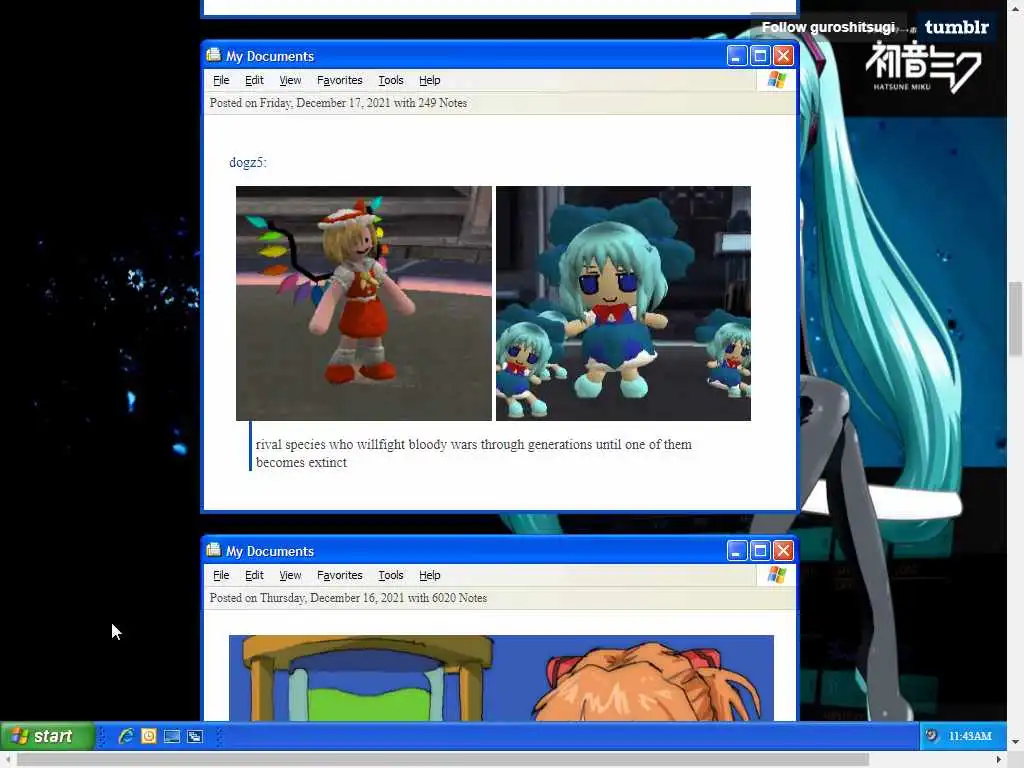The height and width of the screenshot is (768, 1024).
Task: Open the Help menu in the December 17 window
Action: pos(430,80)
